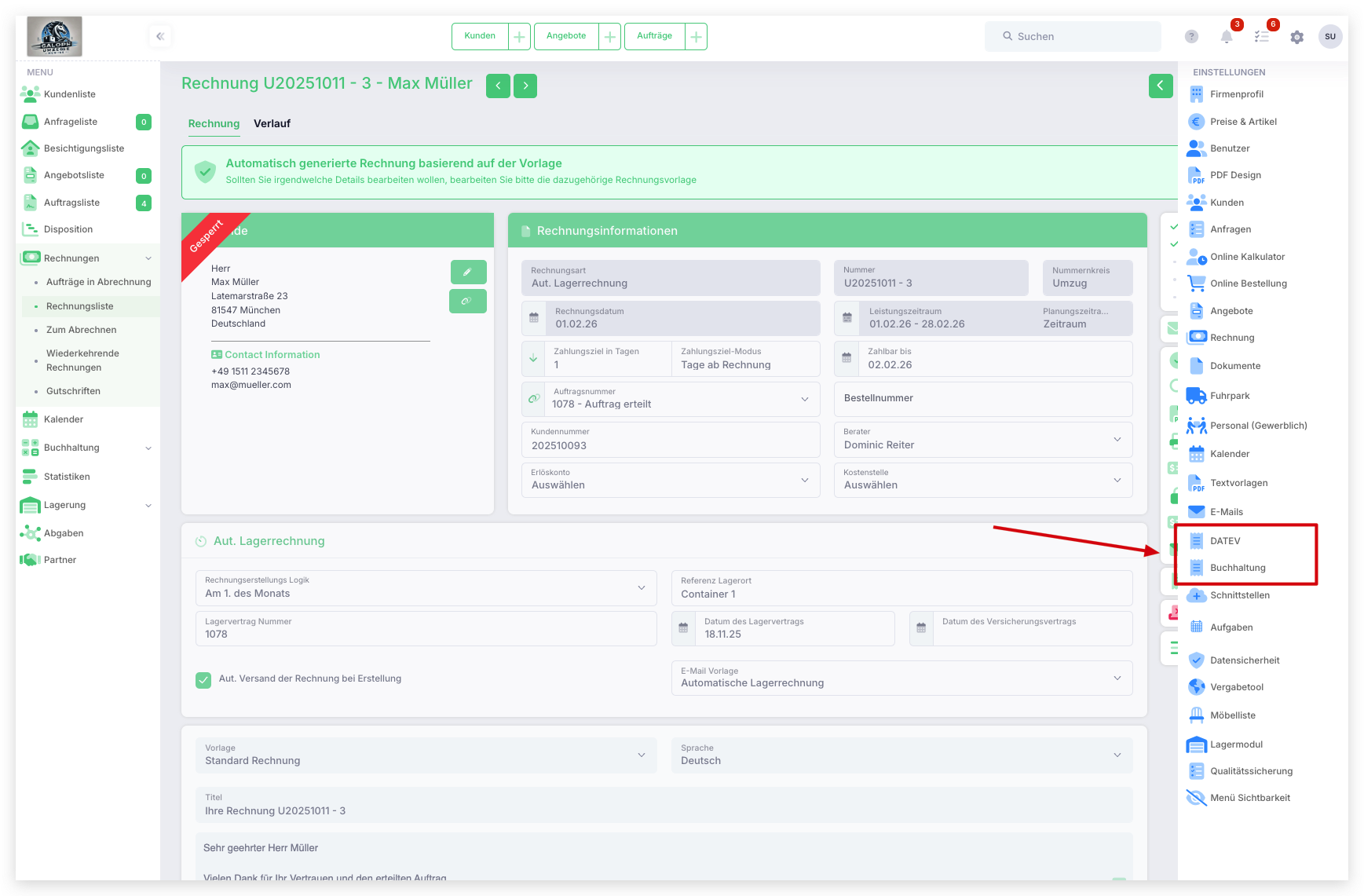The width and height of the screenshot is (1364, 896).
Task: Open the Schnittstellen cloud icon
Action: [x=1196, y=595]
